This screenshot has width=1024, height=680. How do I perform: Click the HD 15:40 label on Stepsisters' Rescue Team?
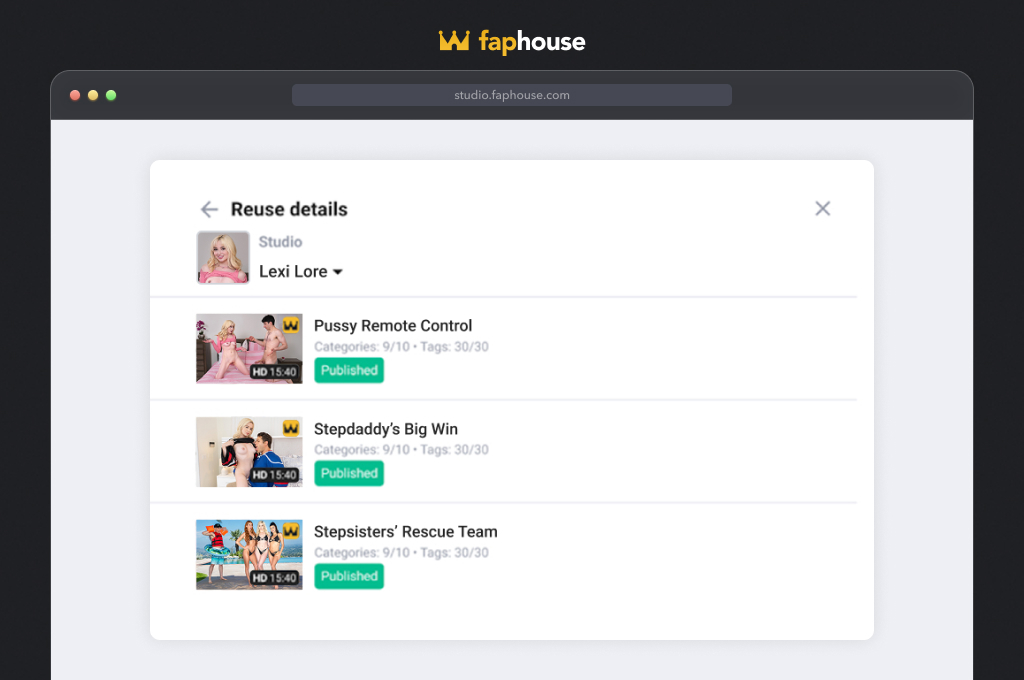tap(274, 577)
